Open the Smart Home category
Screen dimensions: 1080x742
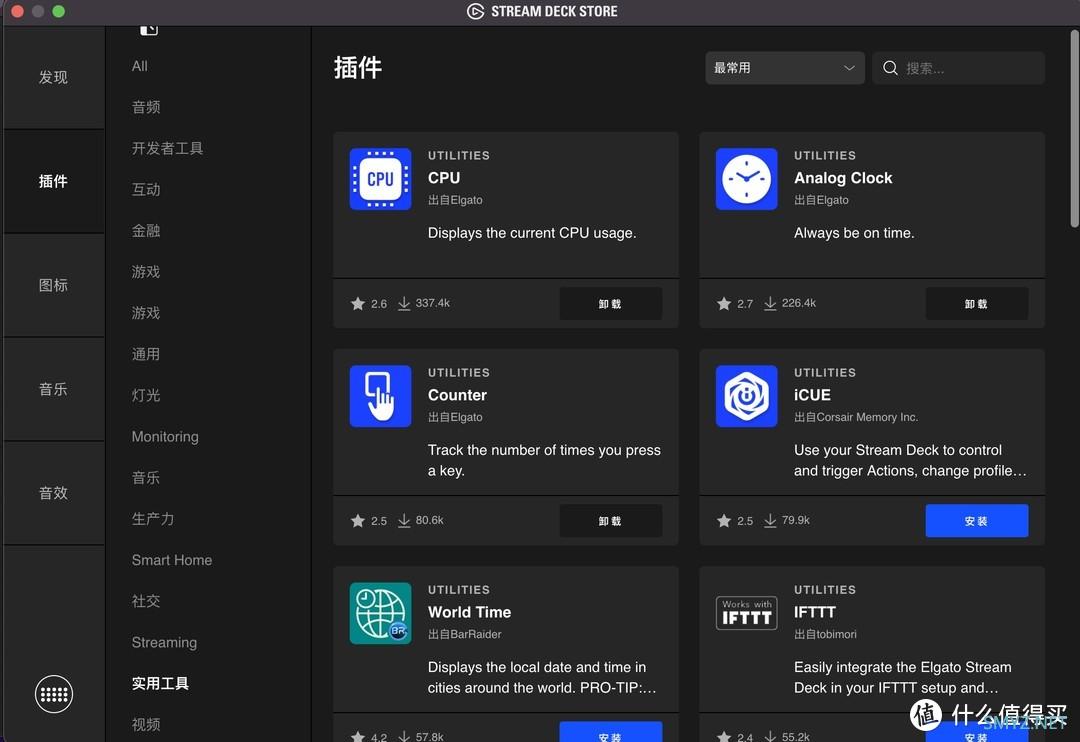point(172,560)
